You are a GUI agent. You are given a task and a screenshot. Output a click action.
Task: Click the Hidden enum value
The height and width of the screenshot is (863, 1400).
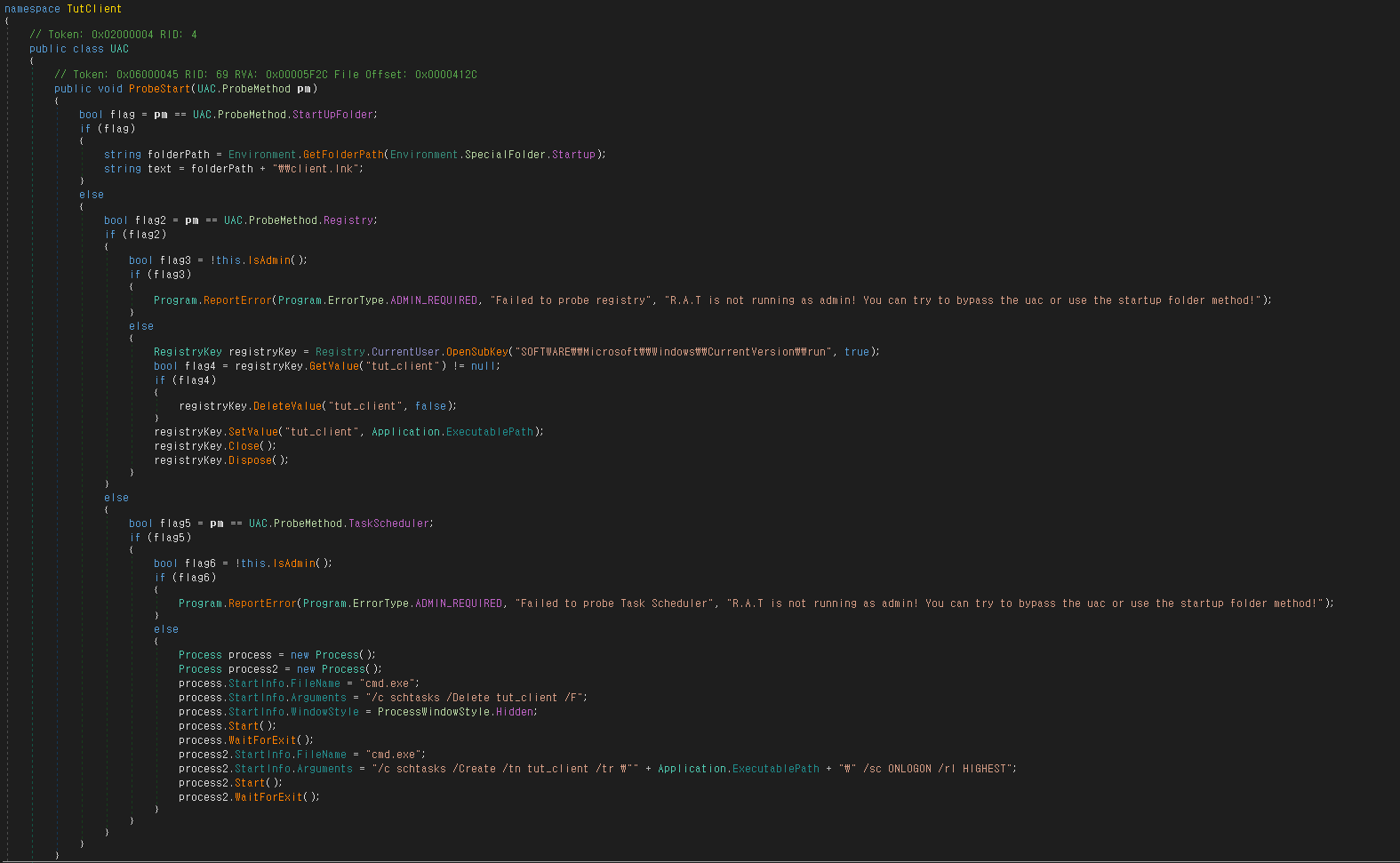click(516, 712)
